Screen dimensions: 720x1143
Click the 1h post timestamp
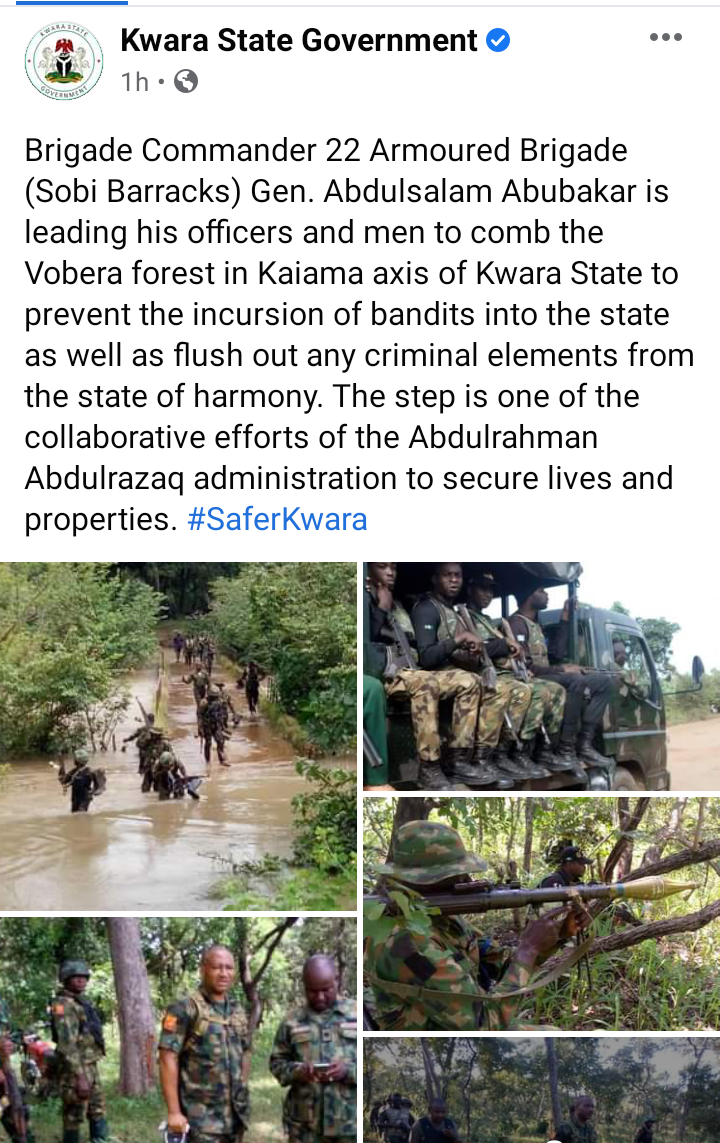pos(135,82)
